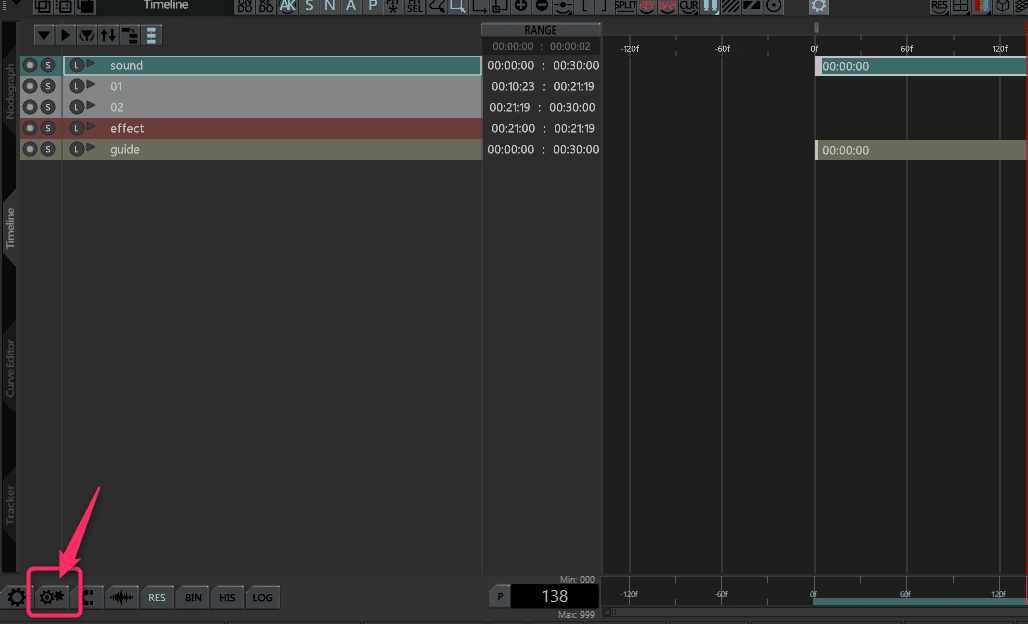Switch to the Curve Editor side tab
The width and height of the screenshot is (1028, 624).
(x=10, y=368)
